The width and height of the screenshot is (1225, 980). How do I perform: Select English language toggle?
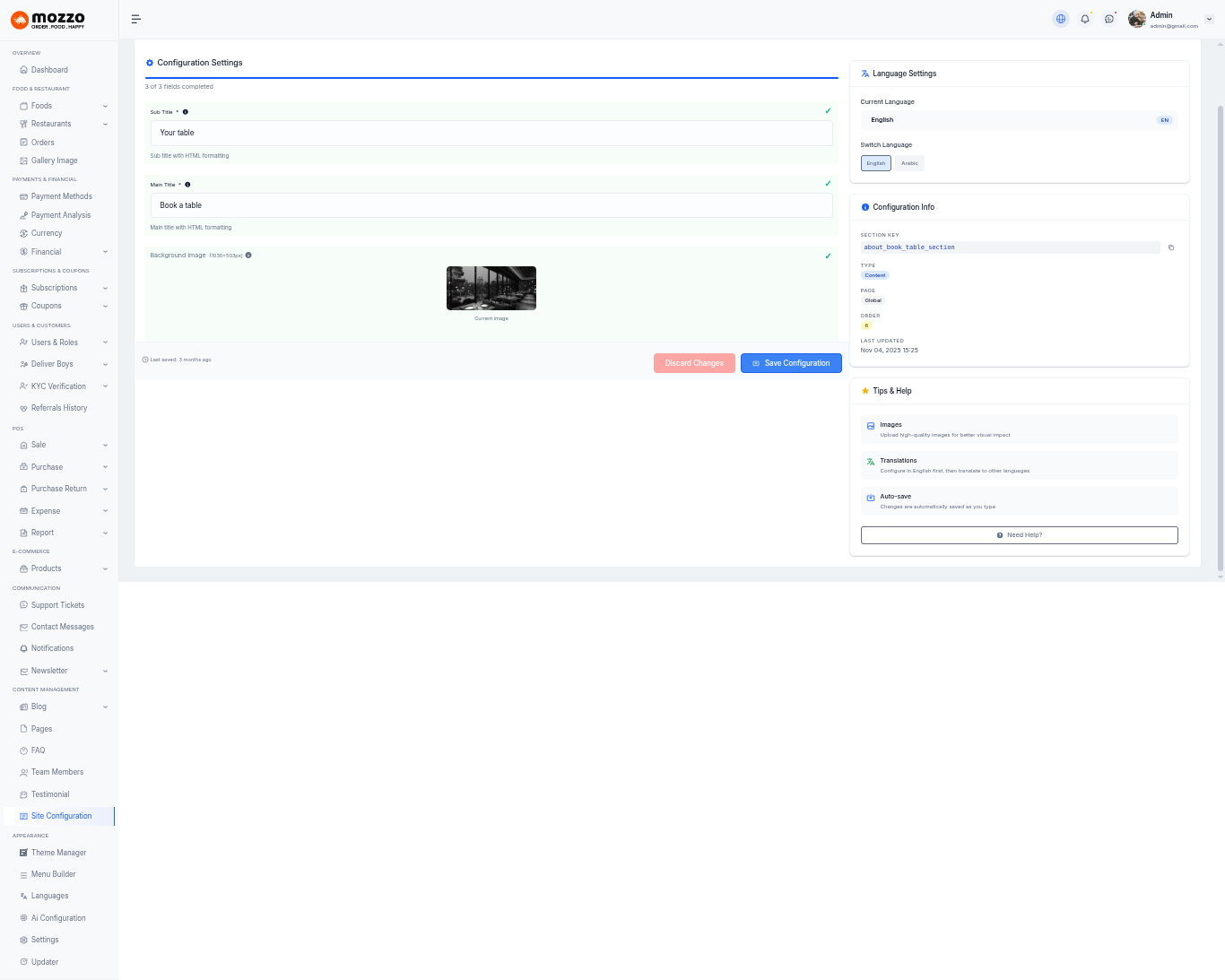point(875,163)
